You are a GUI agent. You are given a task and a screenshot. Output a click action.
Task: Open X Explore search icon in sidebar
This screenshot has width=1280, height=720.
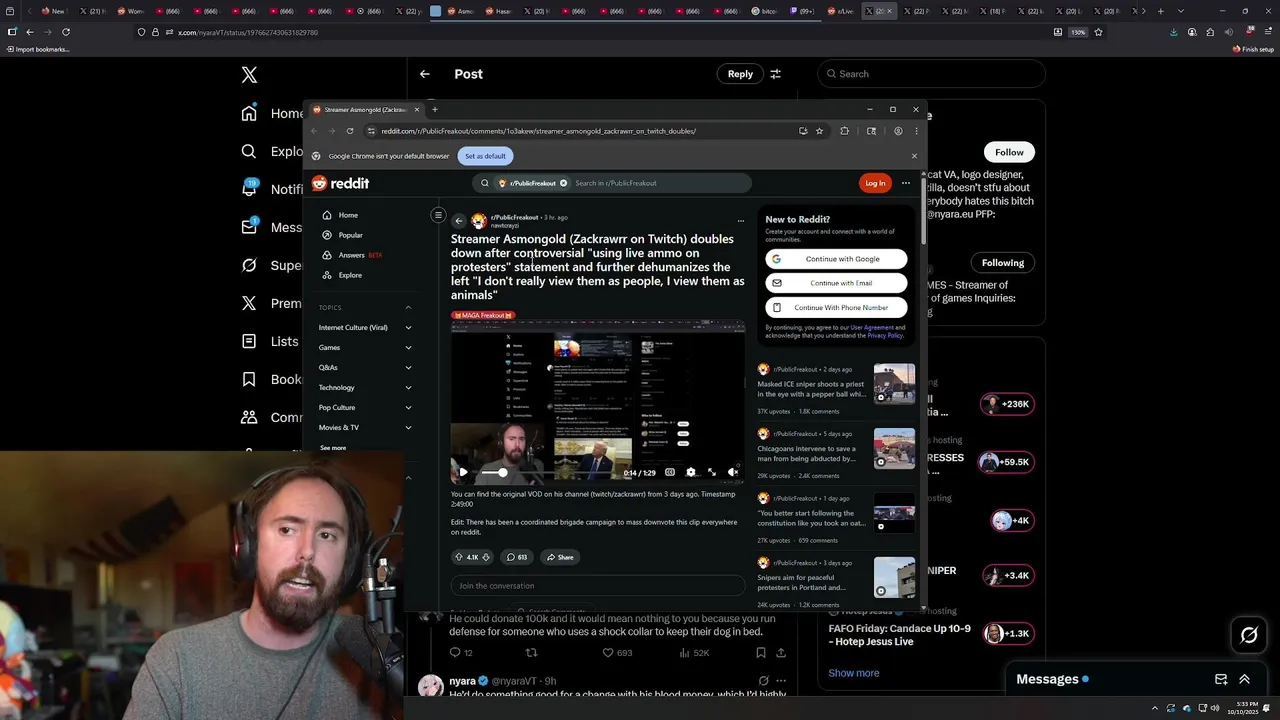click(x=249, y=152)
